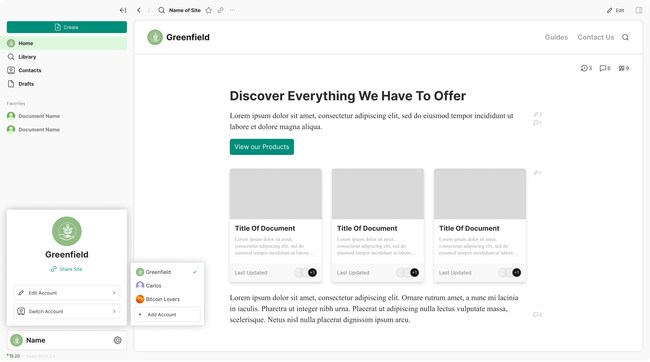
Task: Open the first document card thumbnail
Action: (x=276, y=194)
